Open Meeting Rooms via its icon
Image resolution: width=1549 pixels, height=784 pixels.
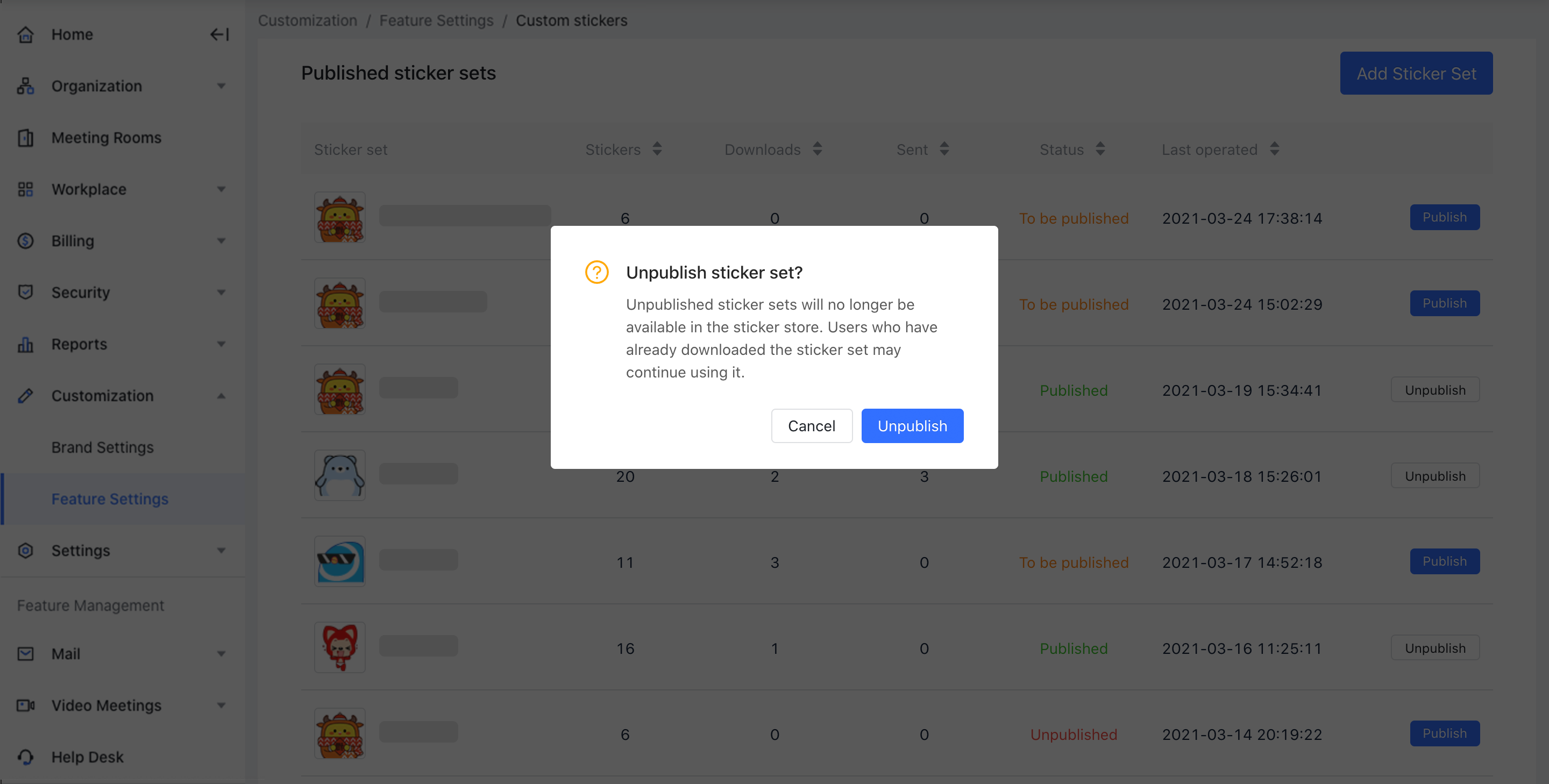point(25,138)
